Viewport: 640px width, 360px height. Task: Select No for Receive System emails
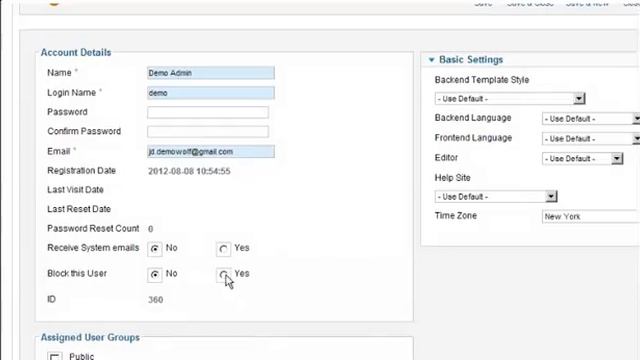(155, 249)
